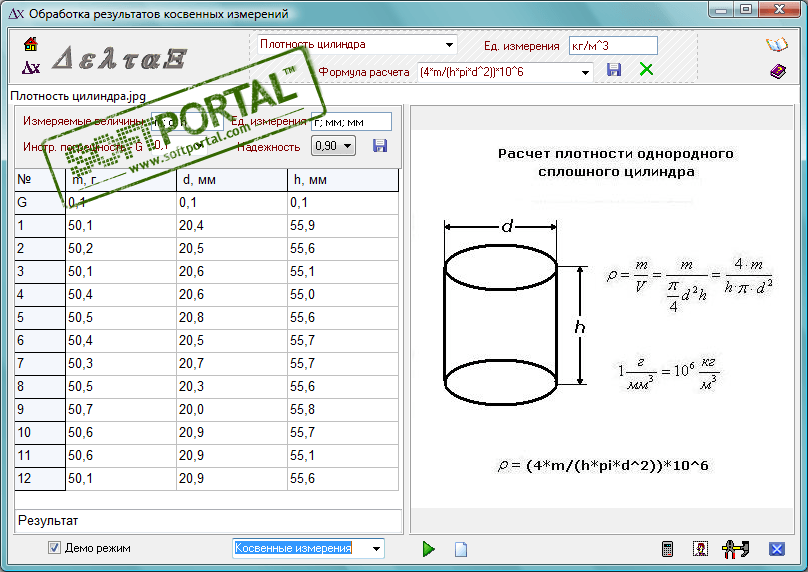Expand the Косвенные измерения mode dropdown
This screenshot has width=808, height=572.
[377, 548]
